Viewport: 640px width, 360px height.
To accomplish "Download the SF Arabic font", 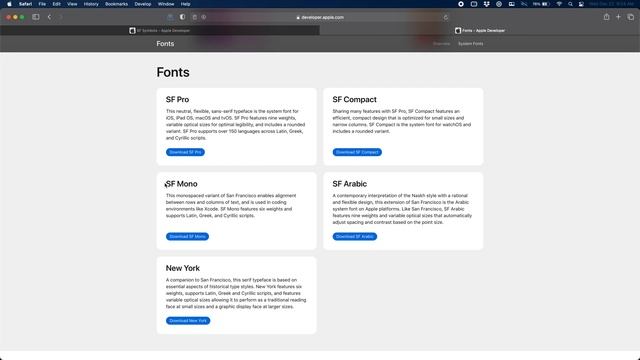I will click(x=355, y=237).
